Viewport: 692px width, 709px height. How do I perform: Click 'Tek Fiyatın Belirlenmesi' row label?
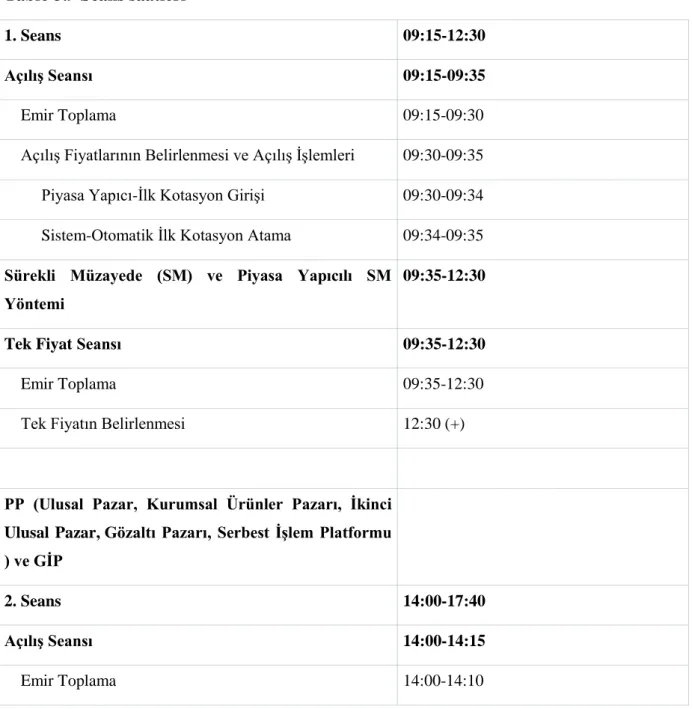tap(103, 424)
